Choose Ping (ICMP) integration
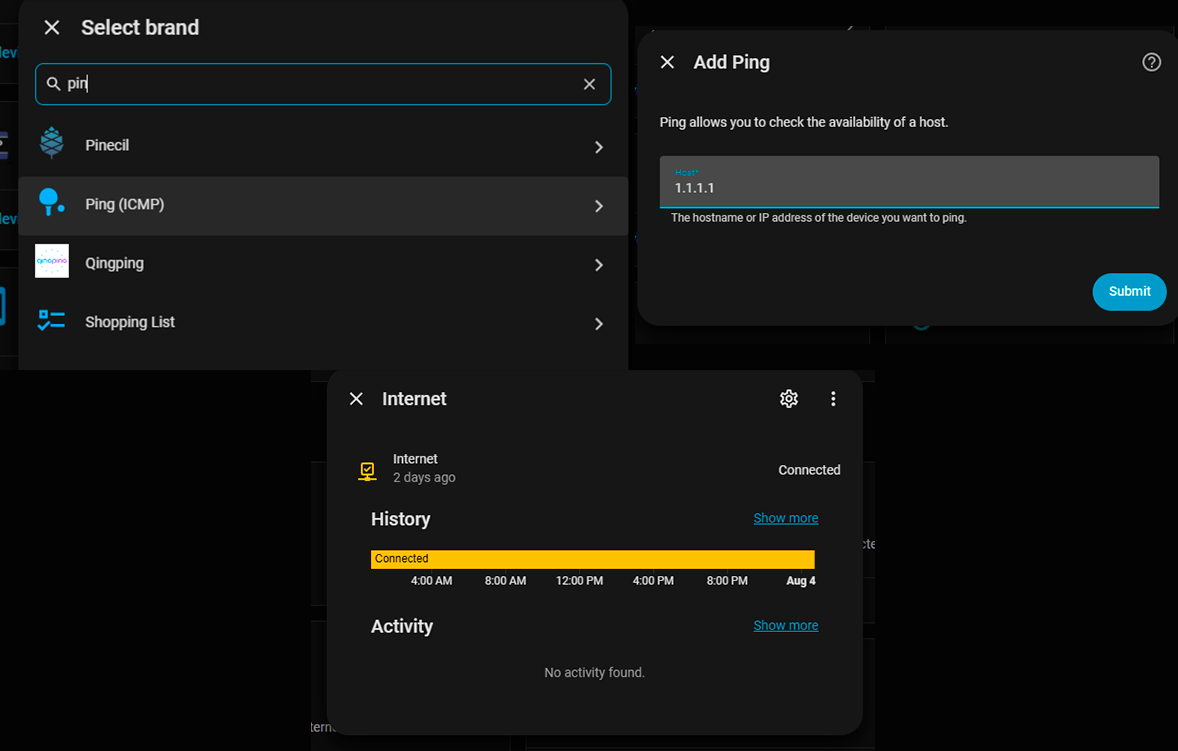The height and width of the screenshot is (751, 1178). point(323,206)
